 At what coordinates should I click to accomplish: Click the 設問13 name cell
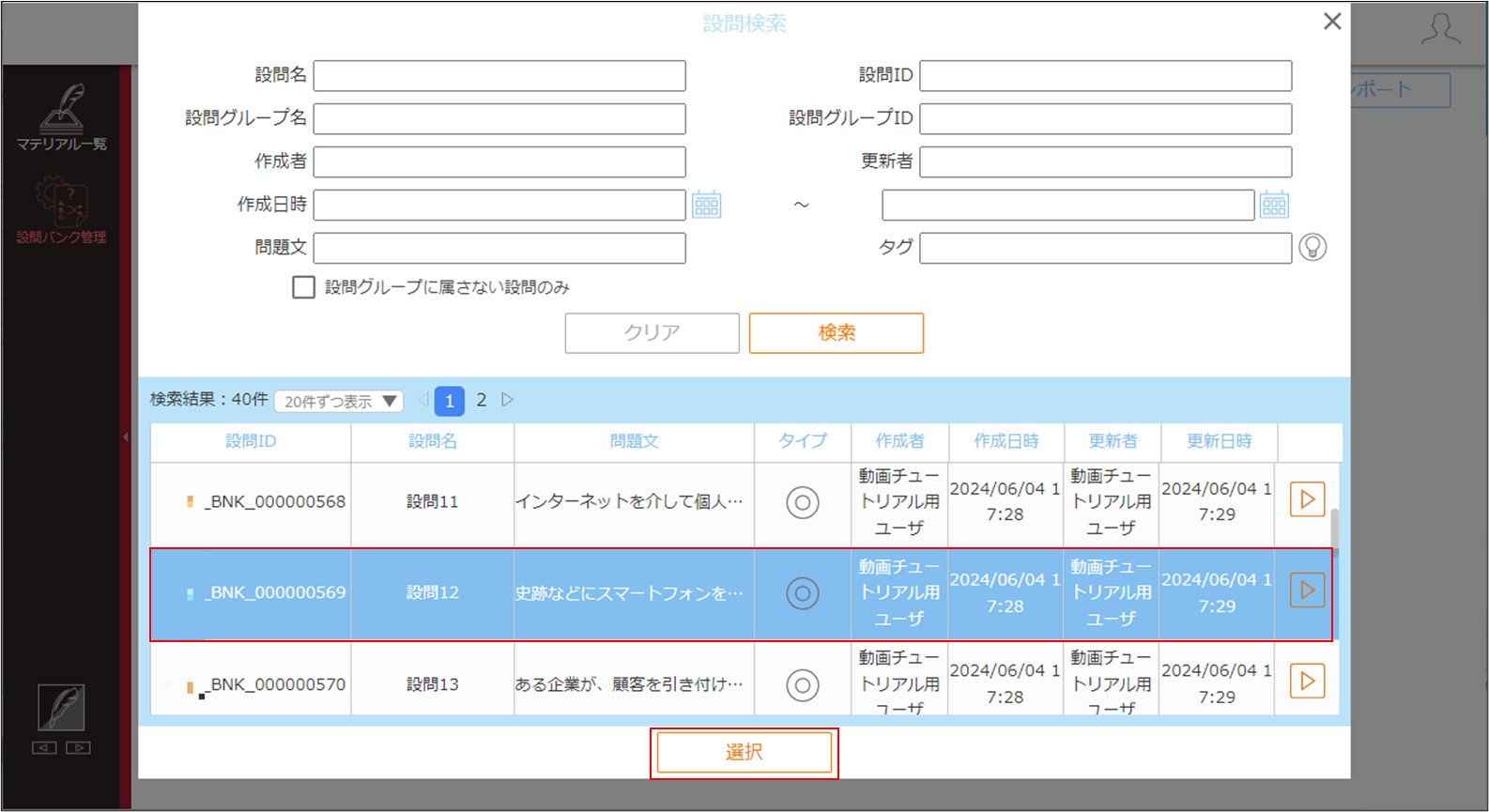433,680
